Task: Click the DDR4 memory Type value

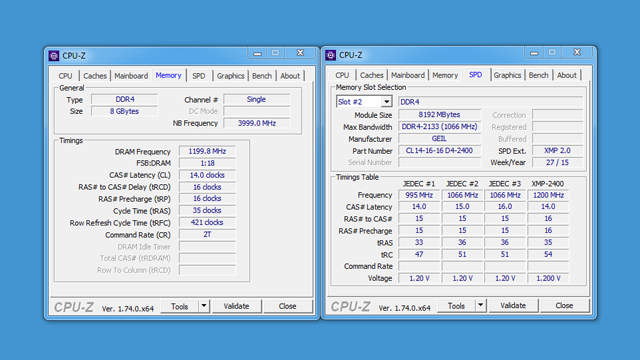Action: pos(124,99)
